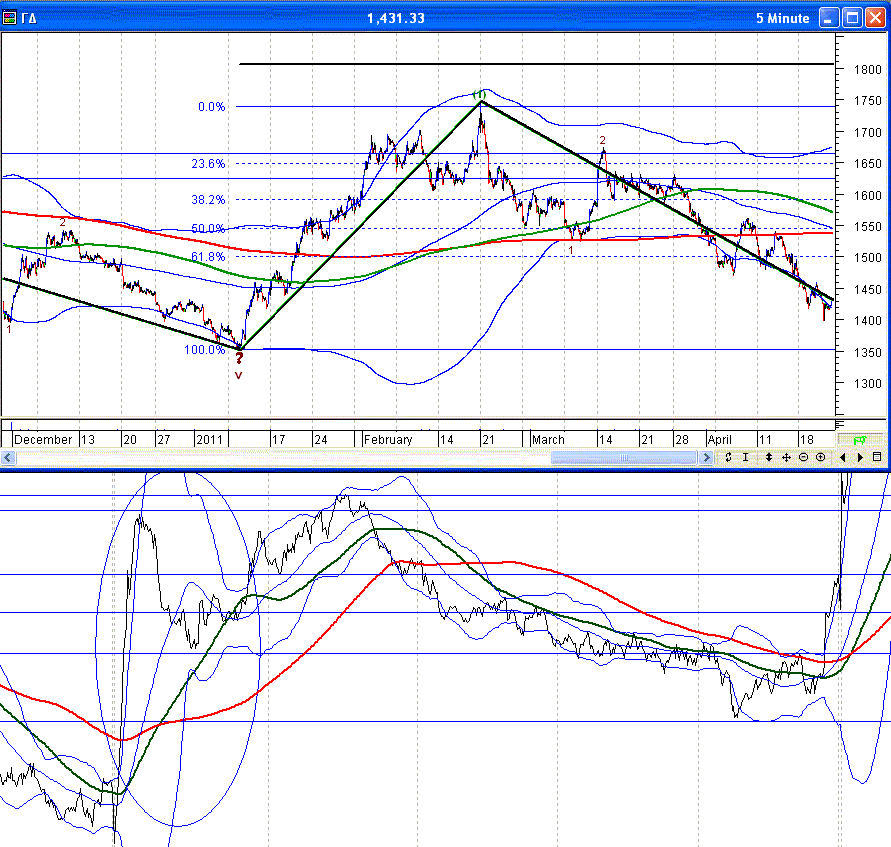
Task: Zoom out using the minus magnifier
Action: pos(803,457)
